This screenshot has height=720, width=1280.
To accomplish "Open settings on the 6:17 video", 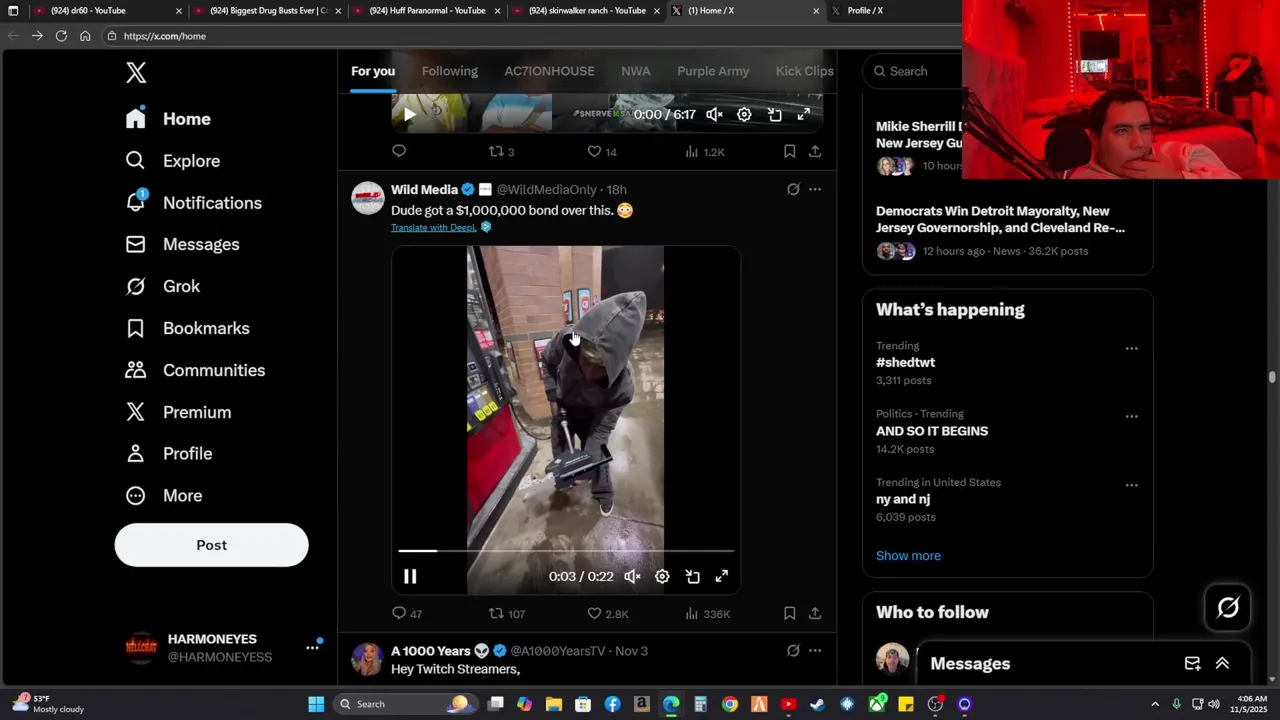I will tap(744, 114).
